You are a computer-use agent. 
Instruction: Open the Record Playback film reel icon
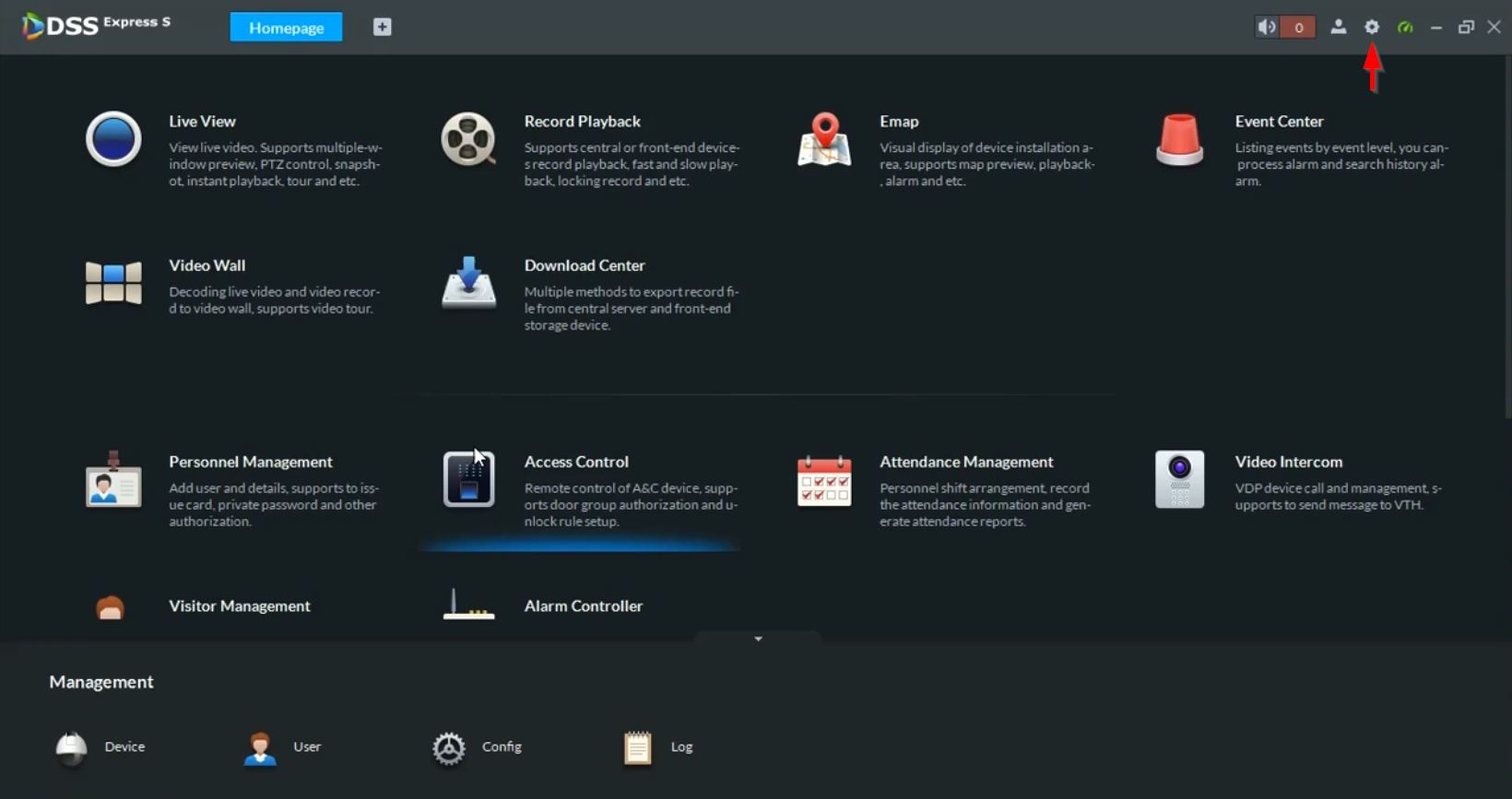pos(468,139)
